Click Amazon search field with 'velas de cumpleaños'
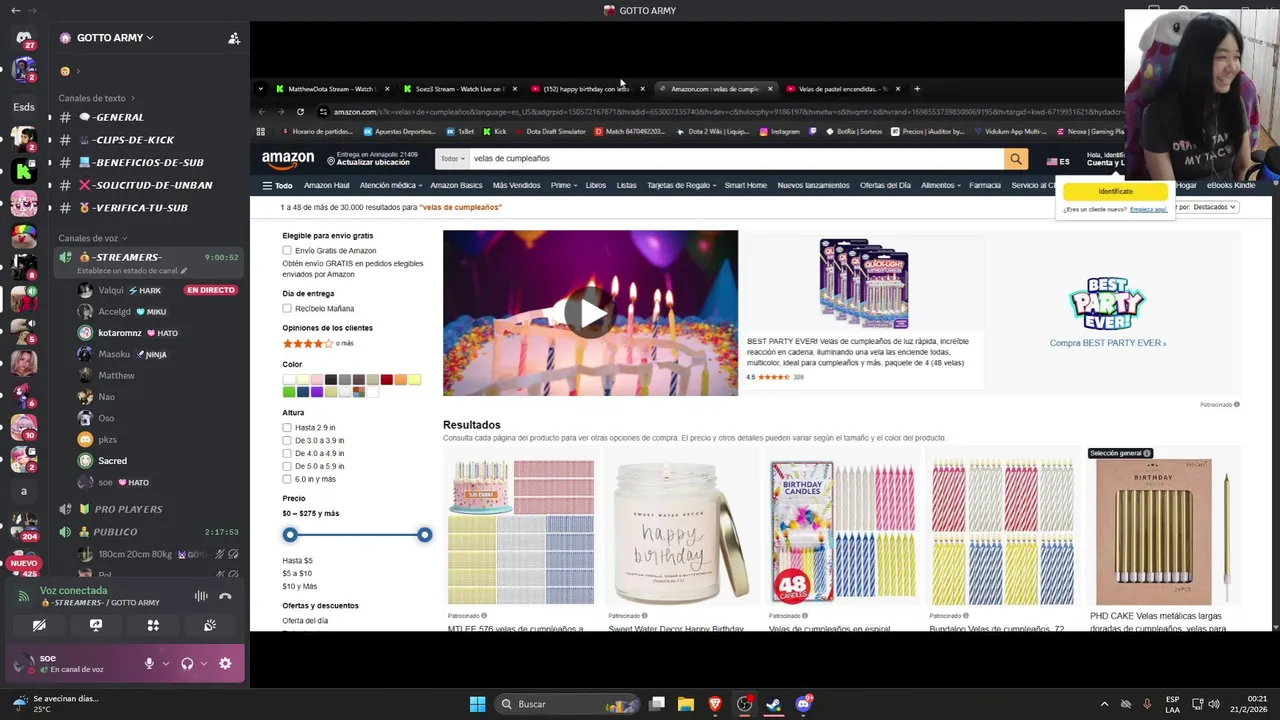The image size is (1280, 720). pos(735,159)
